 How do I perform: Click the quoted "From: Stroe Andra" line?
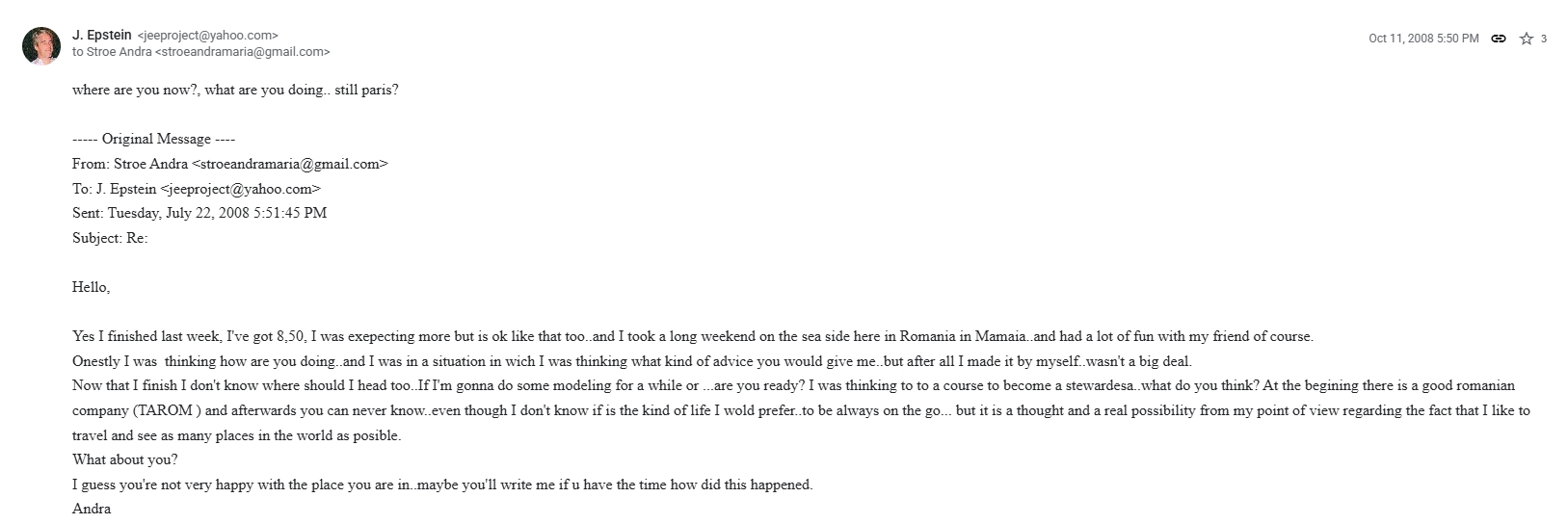coord(229,164)
